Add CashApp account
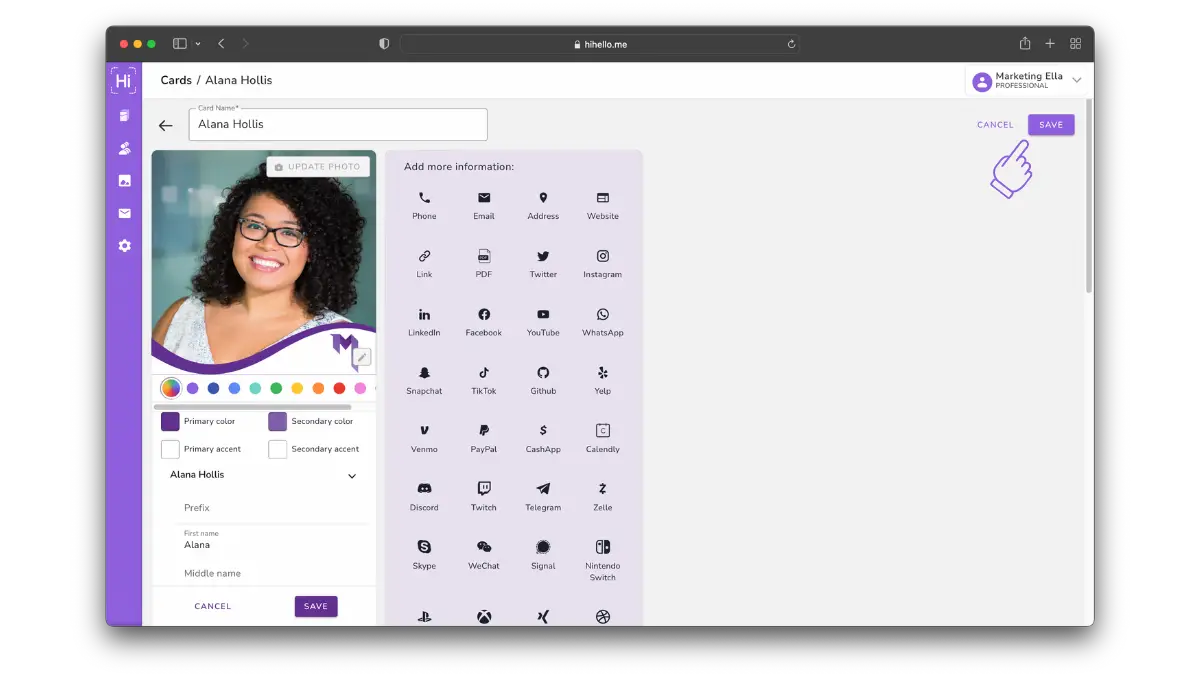The width and height of the screenshot is (1200, 677). click(x=543, y=439)
